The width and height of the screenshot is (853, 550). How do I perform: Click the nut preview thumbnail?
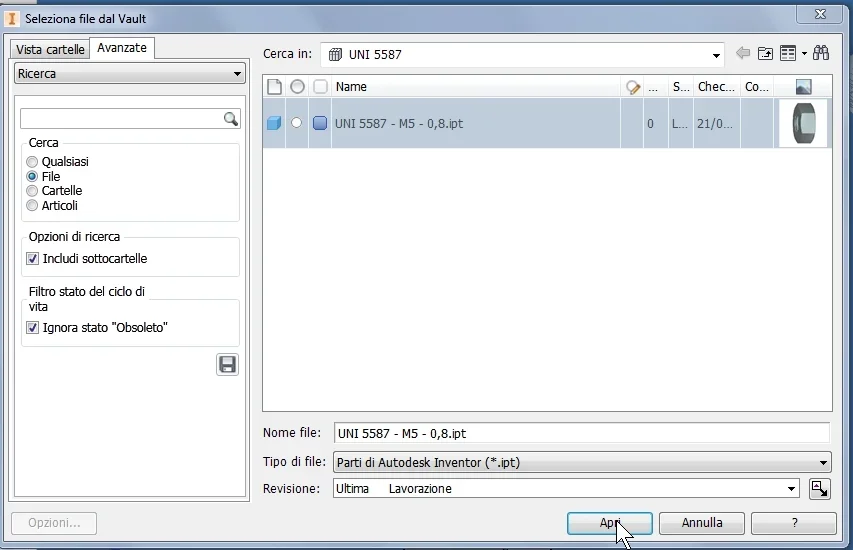point(803,123)
